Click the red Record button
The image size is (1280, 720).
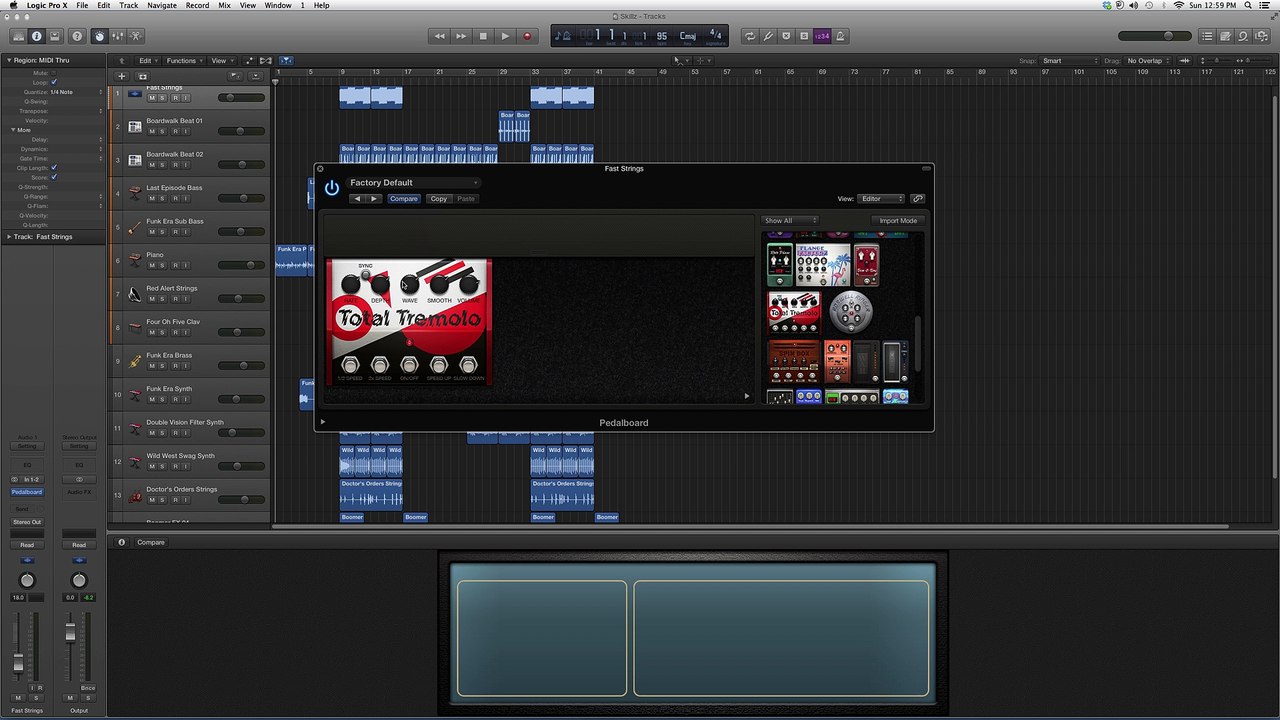click(x=527, y=36)
